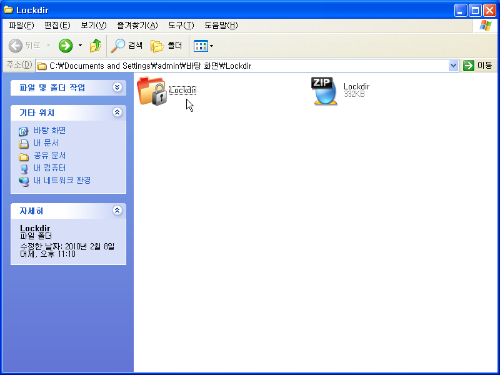Maximize the Lockdir window
Image resolution: width=500 pixels, height=375 pixels.
click(x=475, y=10)
